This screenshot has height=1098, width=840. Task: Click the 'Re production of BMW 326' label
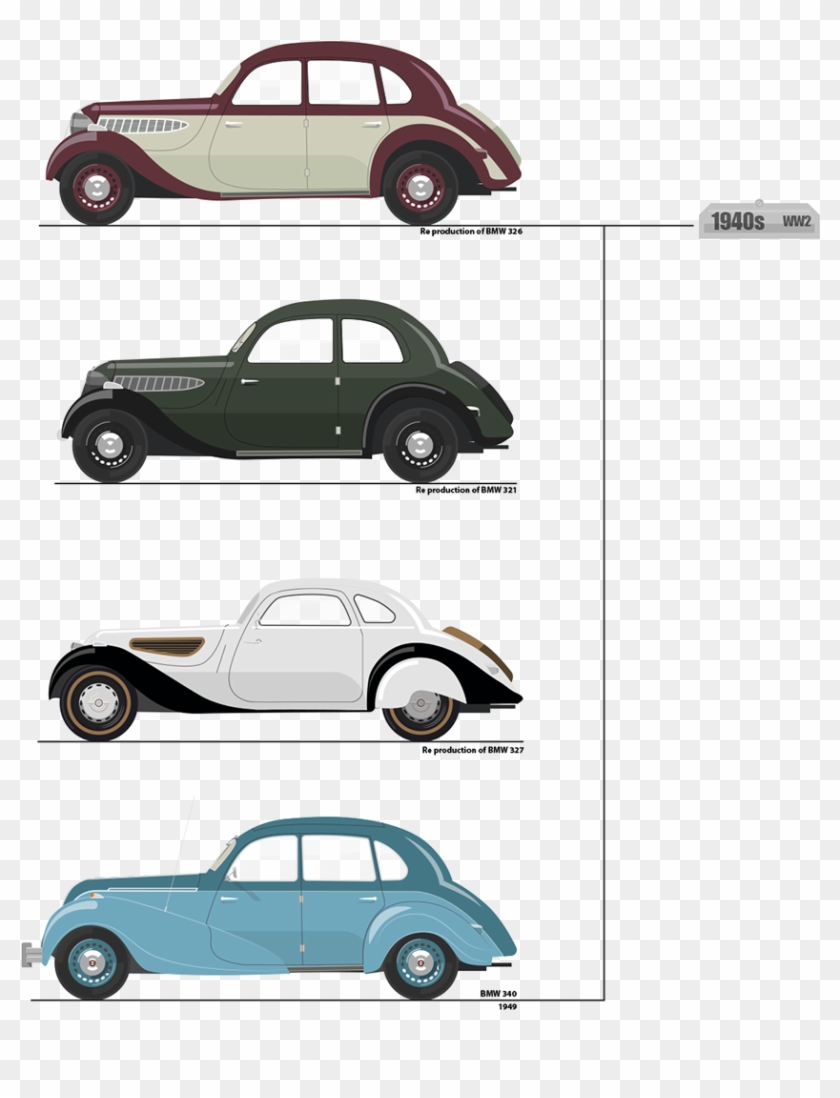[470, 231]
